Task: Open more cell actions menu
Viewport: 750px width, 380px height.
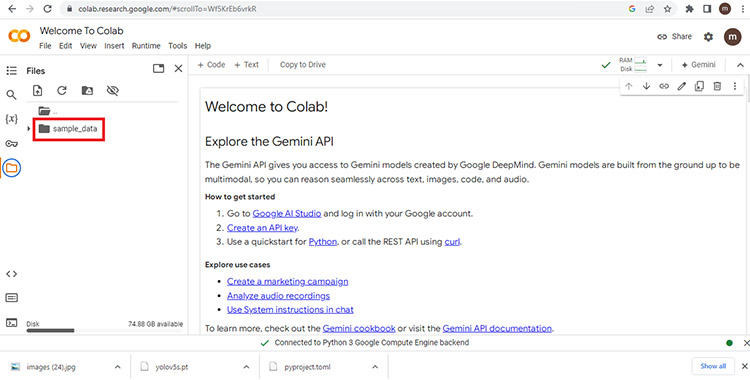Action: click(735, 86)
